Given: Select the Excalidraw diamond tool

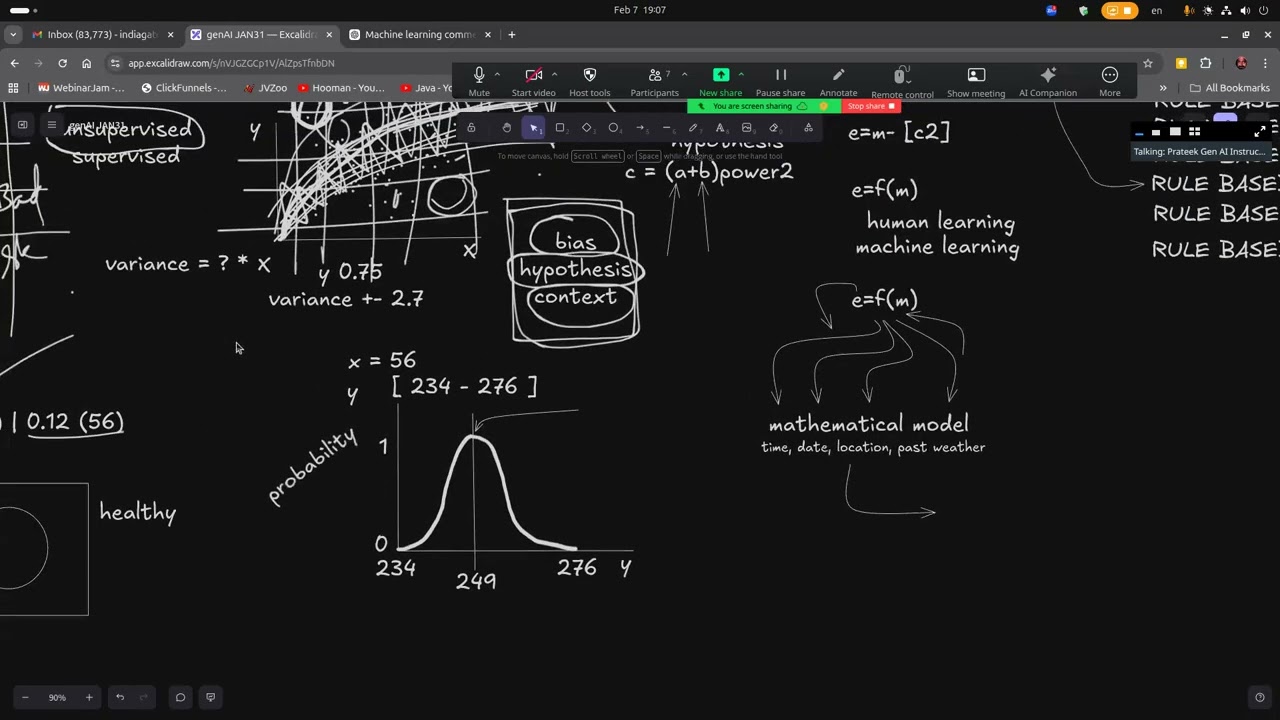Looking at the screenshot, I should click(x=587, y=128).
